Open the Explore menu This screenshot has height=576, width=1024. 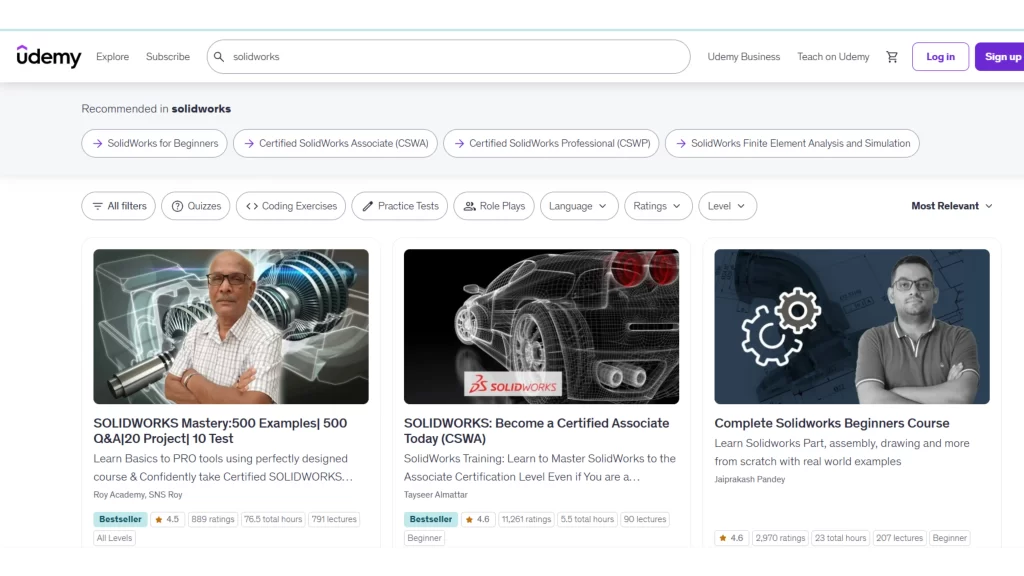pyautogui.click(x=112, y=57)
